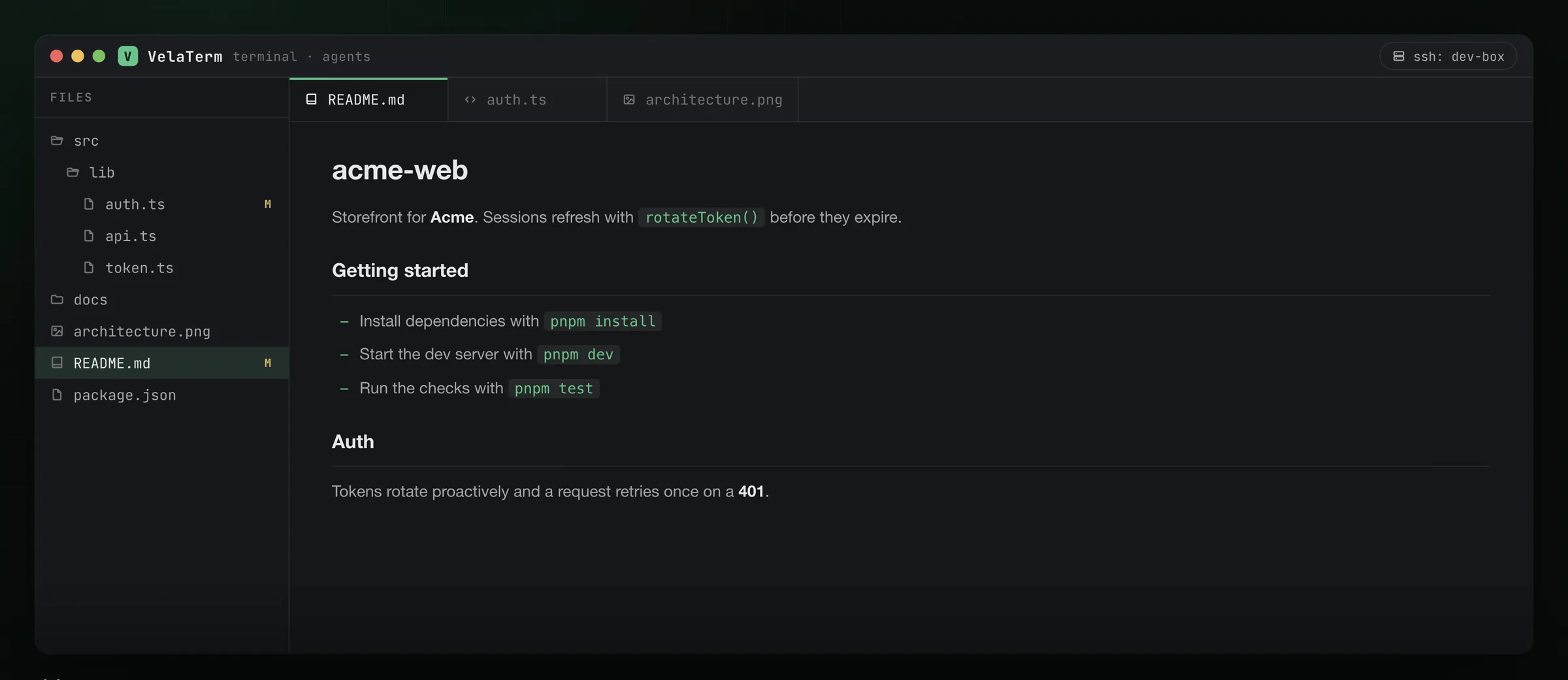Click the red close window button
Screen dimensions: 1568x680
point(56,56)
